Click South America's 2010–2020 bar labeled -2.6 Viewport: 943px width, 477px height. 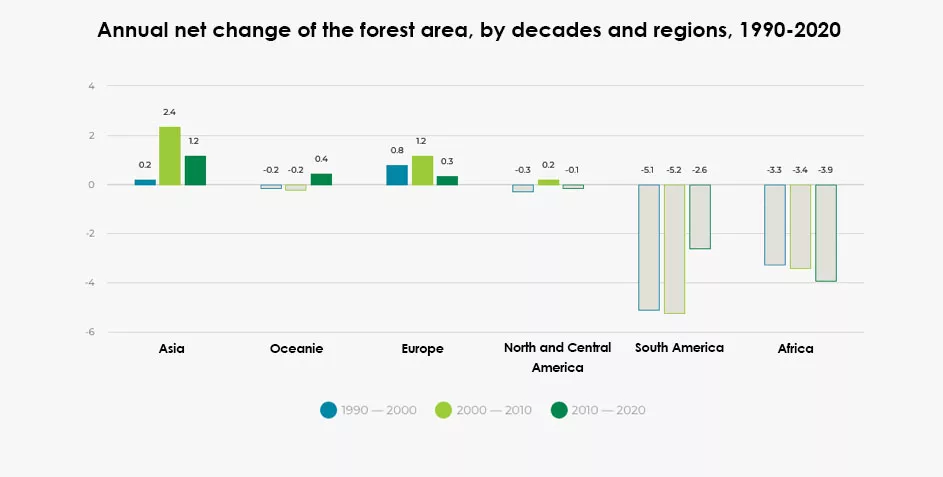pyautogui.click(x=699, y=216)
